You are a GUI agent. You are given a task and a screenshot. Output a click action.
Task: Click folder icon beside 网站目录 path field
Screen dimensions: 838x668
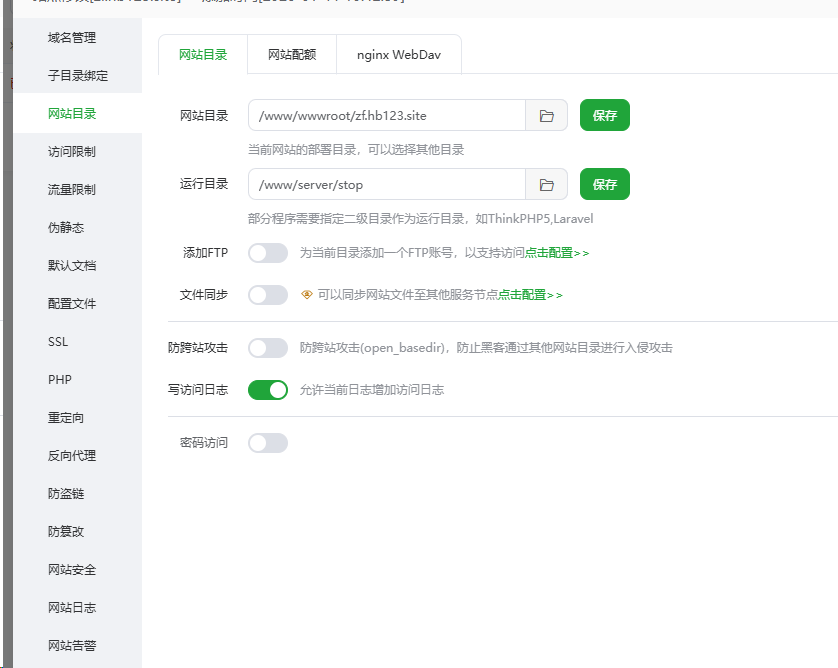tap(547, 116)
